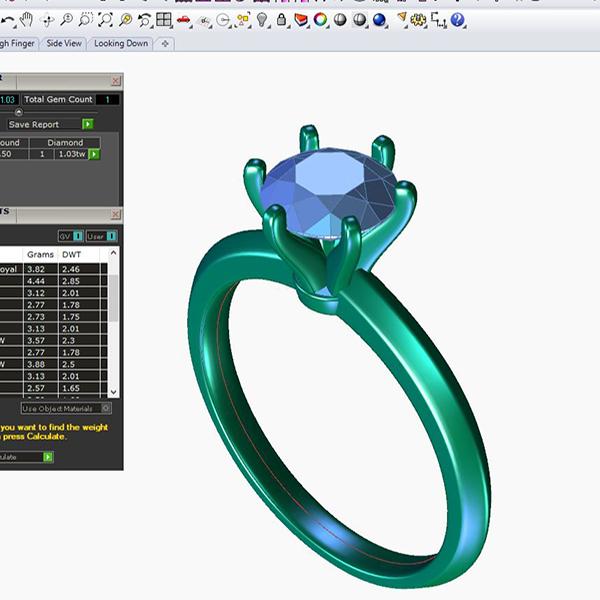Click the red car icon
Image resolution: width=600 pixels, height=600 pixels.
184,20
